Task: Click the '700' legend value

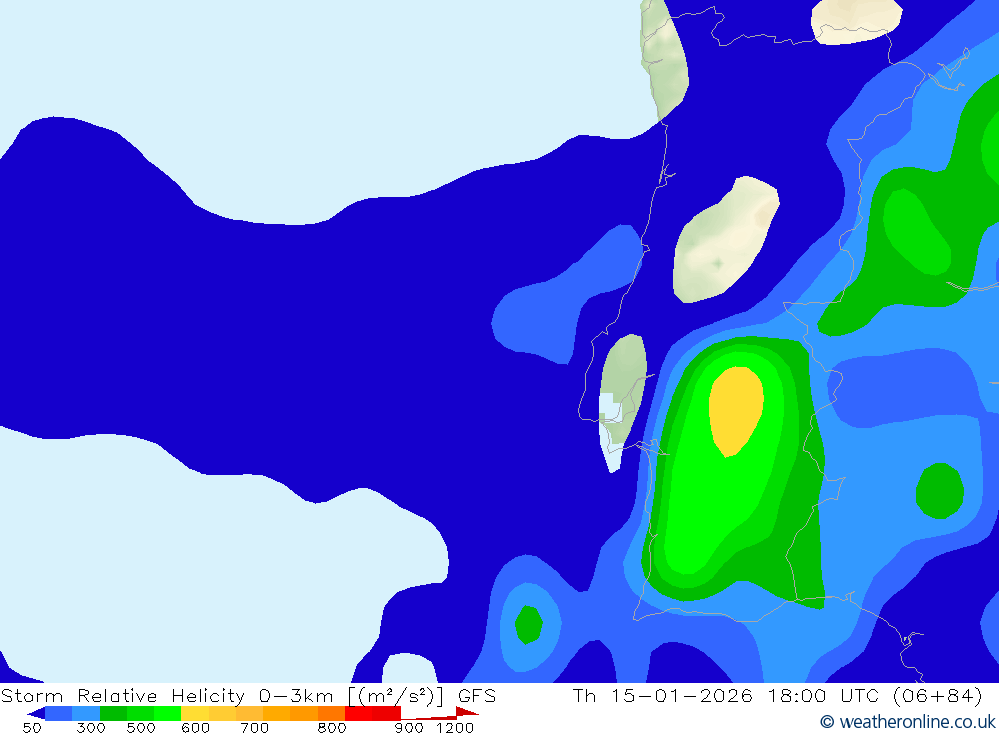Action: coord(254,728)
